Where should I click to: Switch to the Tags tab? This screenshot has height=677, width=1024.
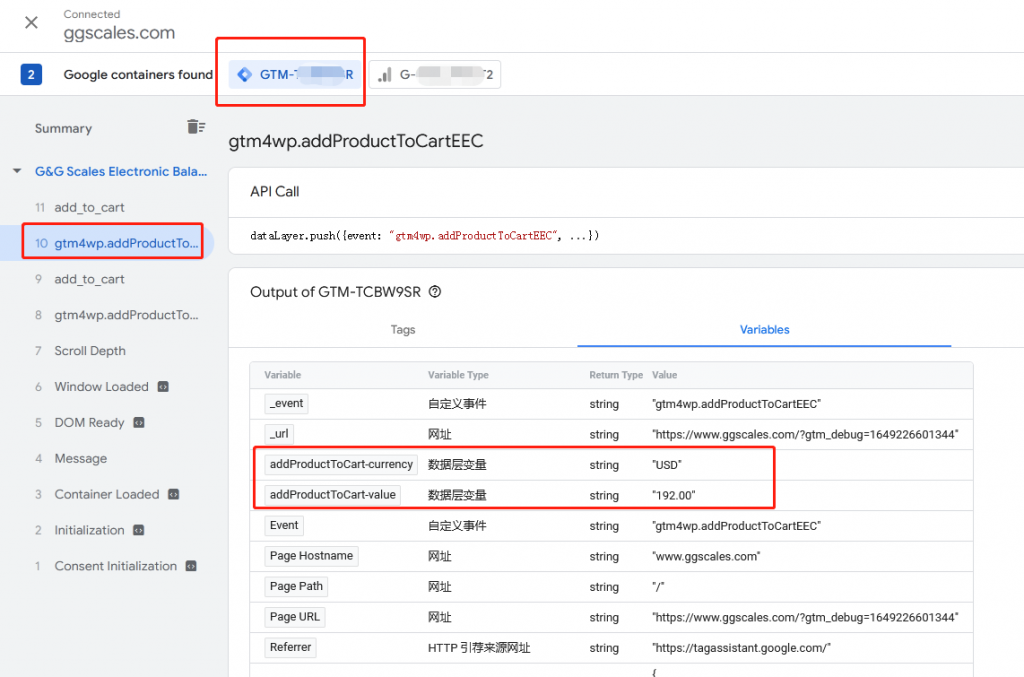point(403,330)
